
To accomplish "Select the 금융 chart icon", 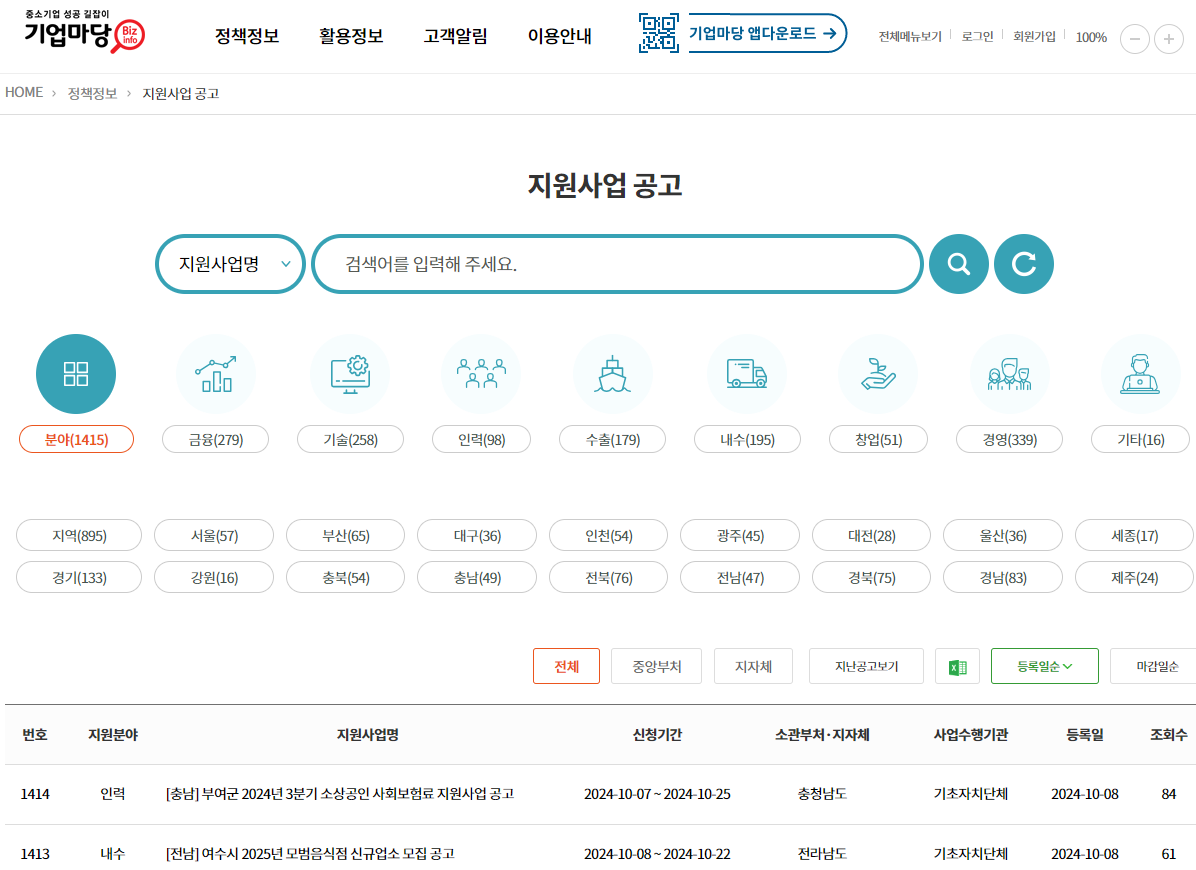I will pos(216,374).
